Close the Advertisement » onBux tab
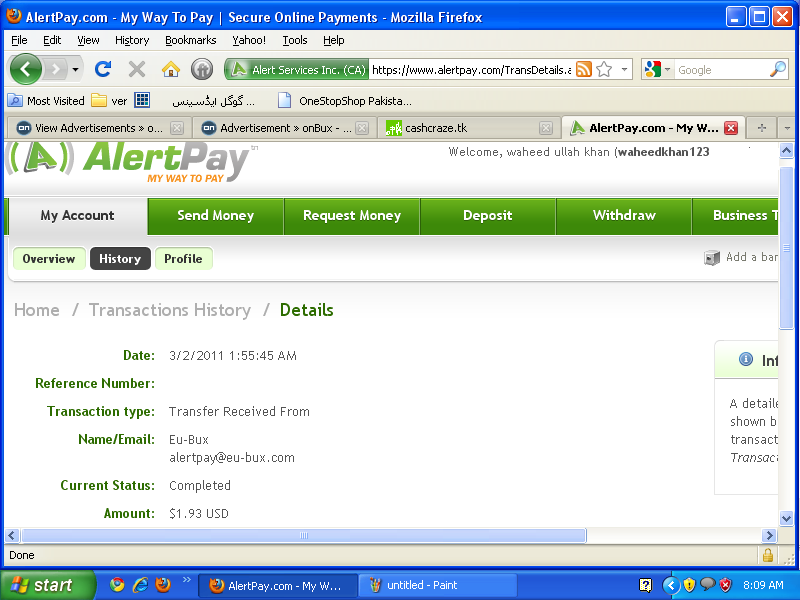800x600 pixels. pos(362,128)
